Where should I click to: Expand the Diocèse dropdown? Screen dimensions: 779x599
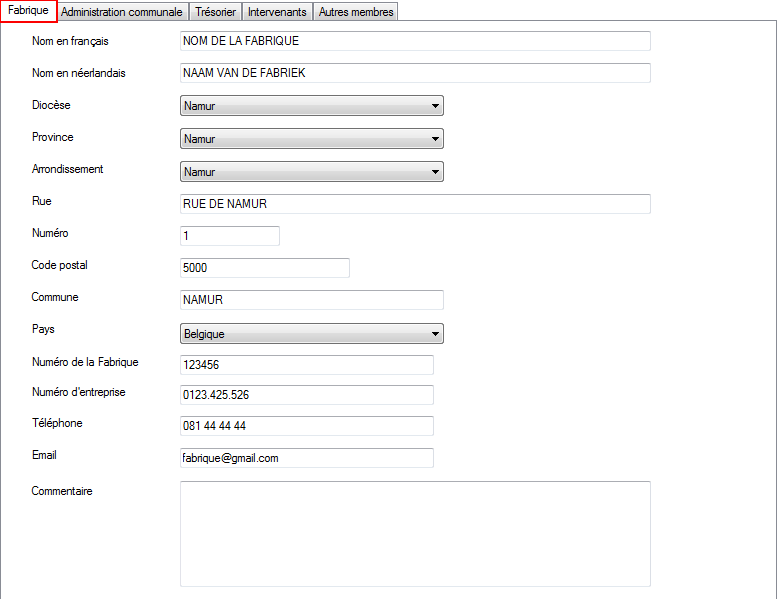point(312,106)
